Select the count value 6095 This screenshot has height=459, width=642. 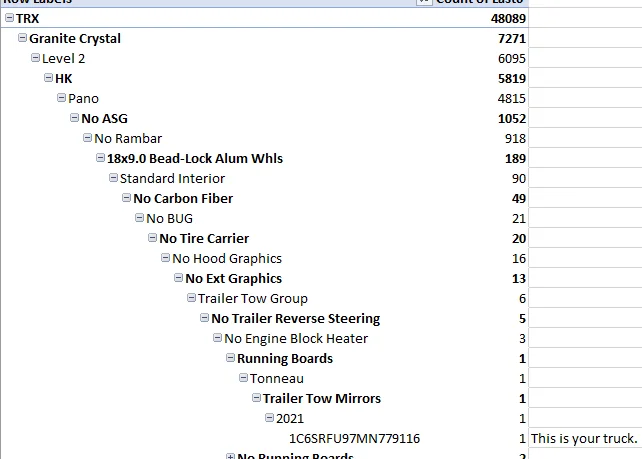[512, 59]
